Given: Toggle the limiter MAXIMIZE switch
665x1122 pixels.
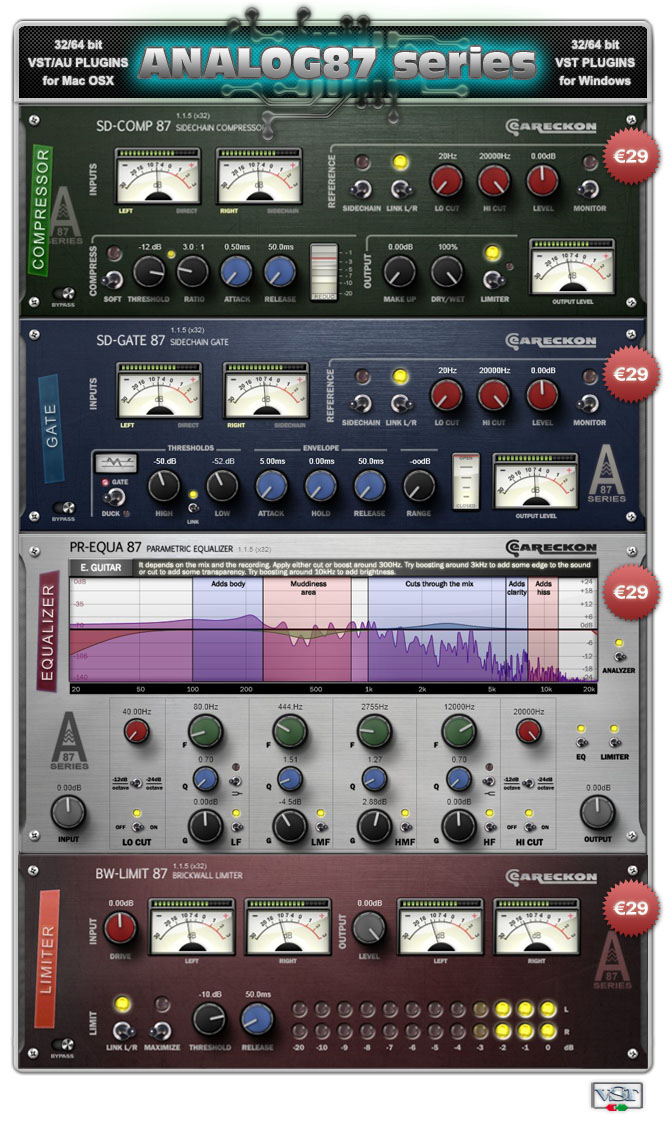Looking at the screenshot, I should (x=160, y=1030).
